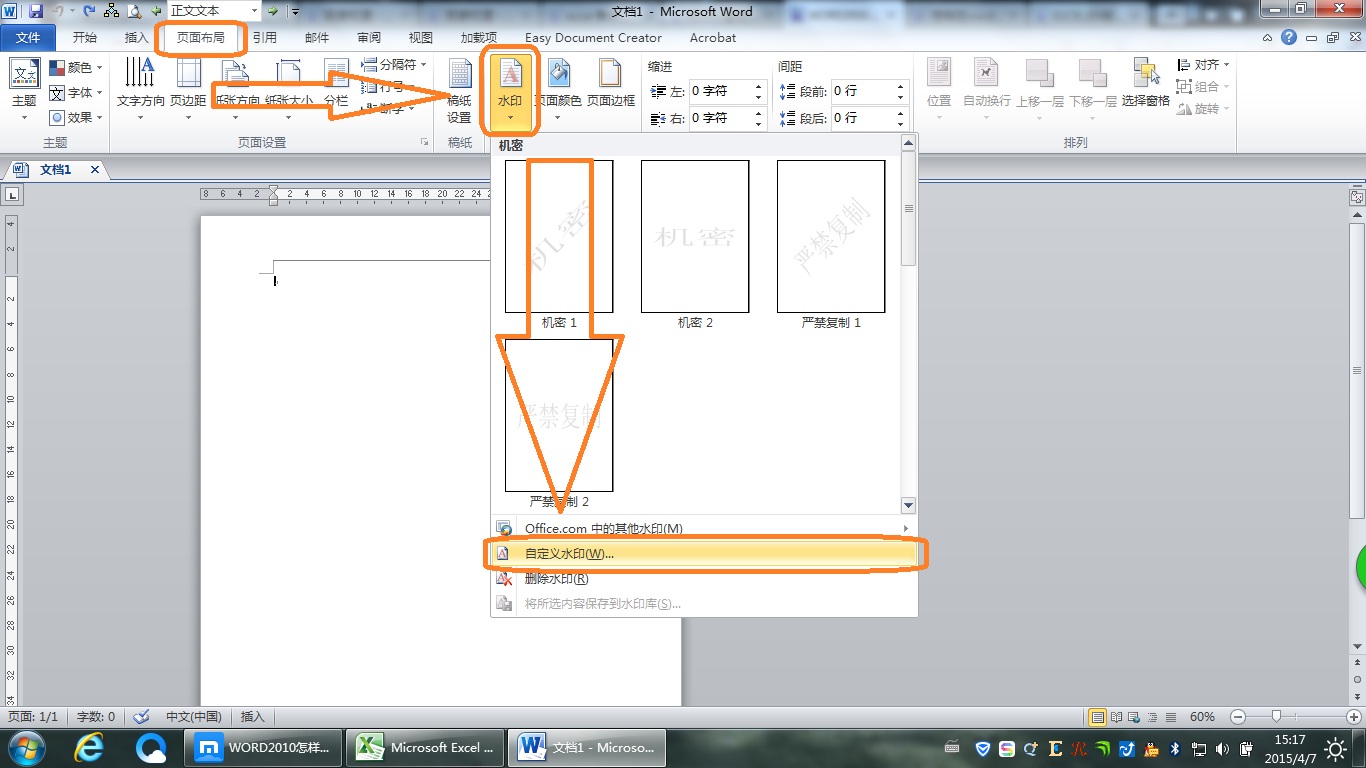Click Text Direction (文字方向) button
The width and height of the screenshot is (1366, 768).
[141, 91]
